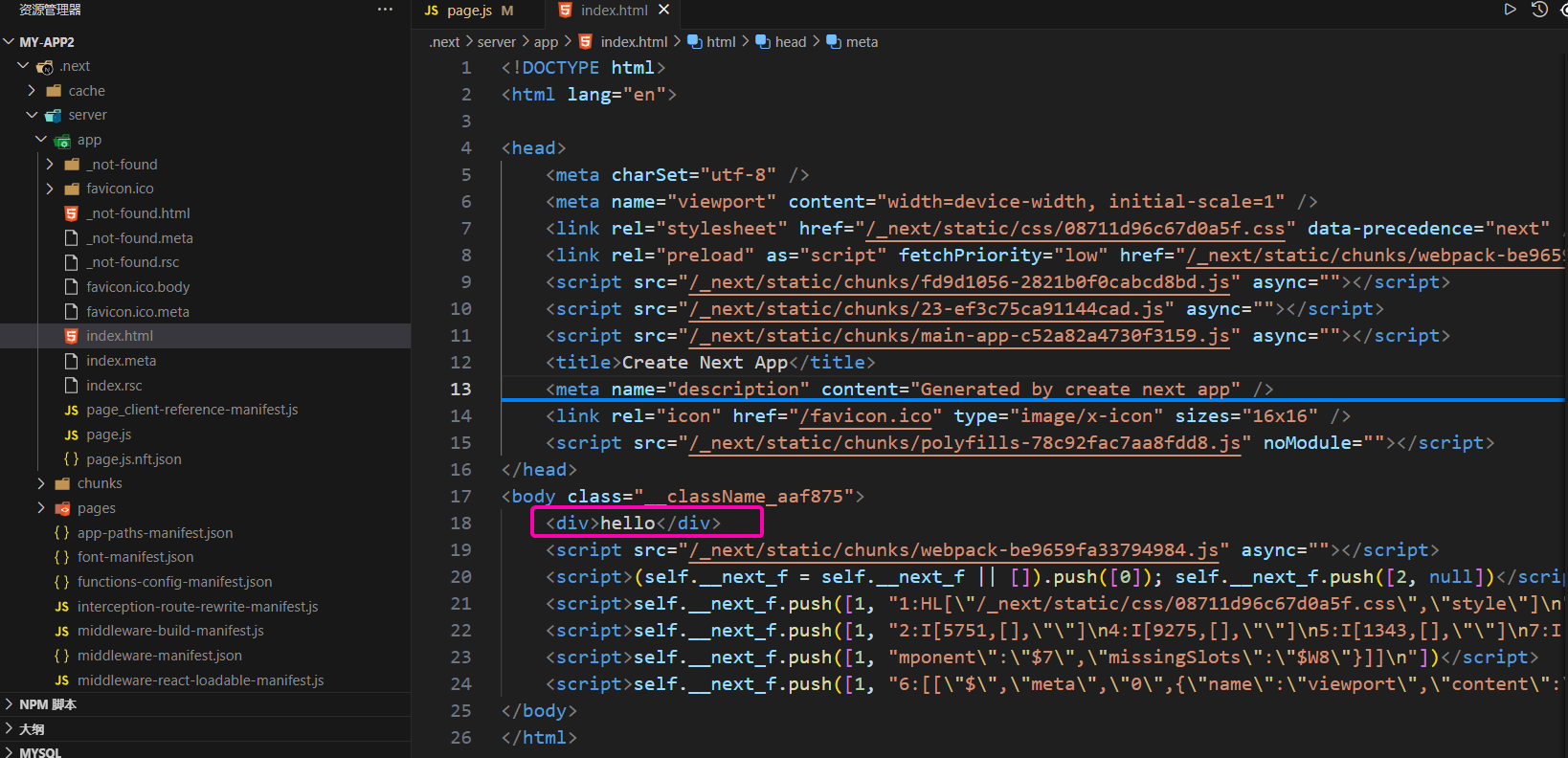Open the timeline history icon in editor toolbar
This screenshot has height=758, width=1568.
(x=1539, y=10)
